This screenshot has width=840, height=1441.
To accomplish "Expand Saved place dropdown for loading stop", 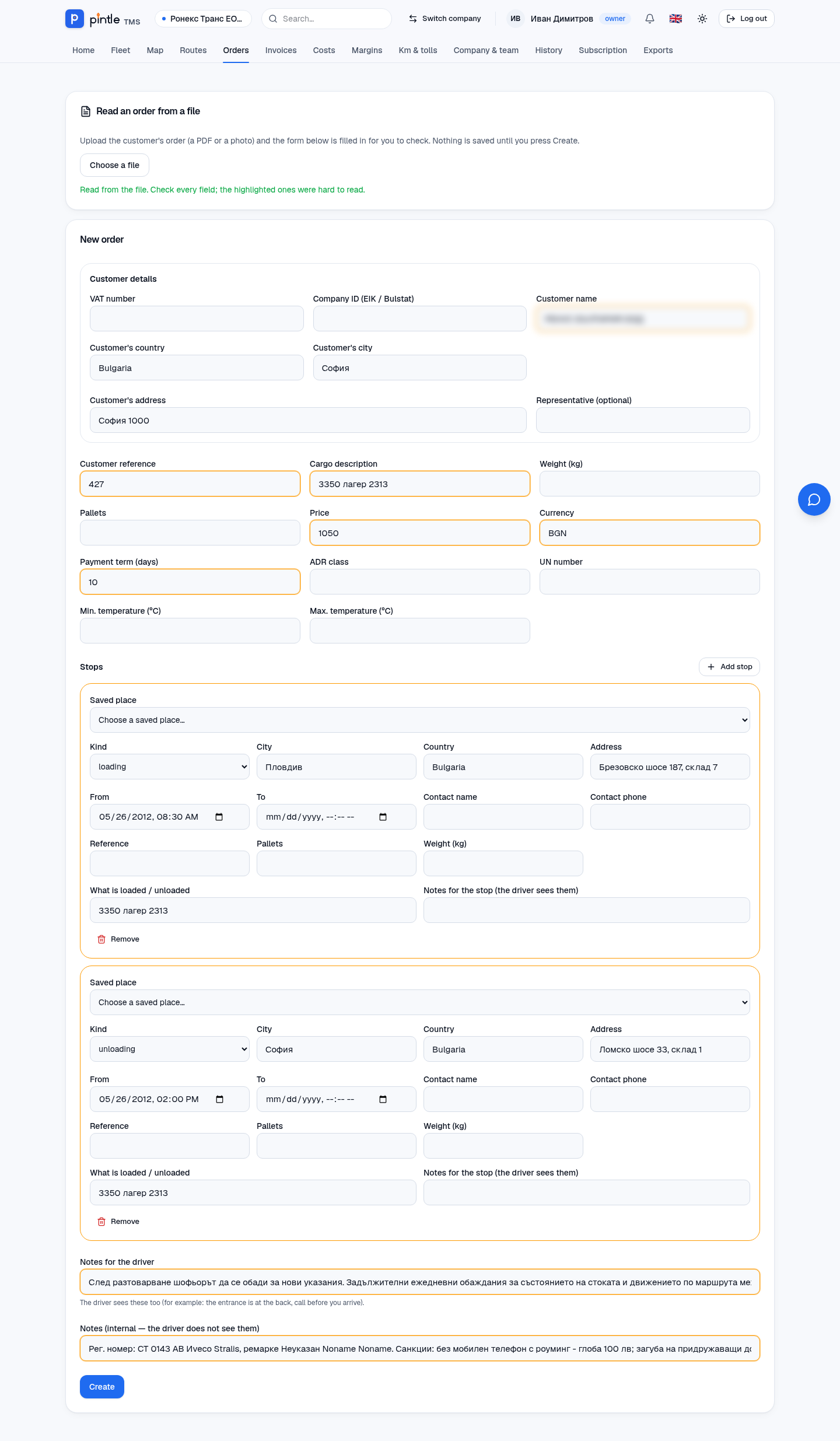I will [420, 720].
